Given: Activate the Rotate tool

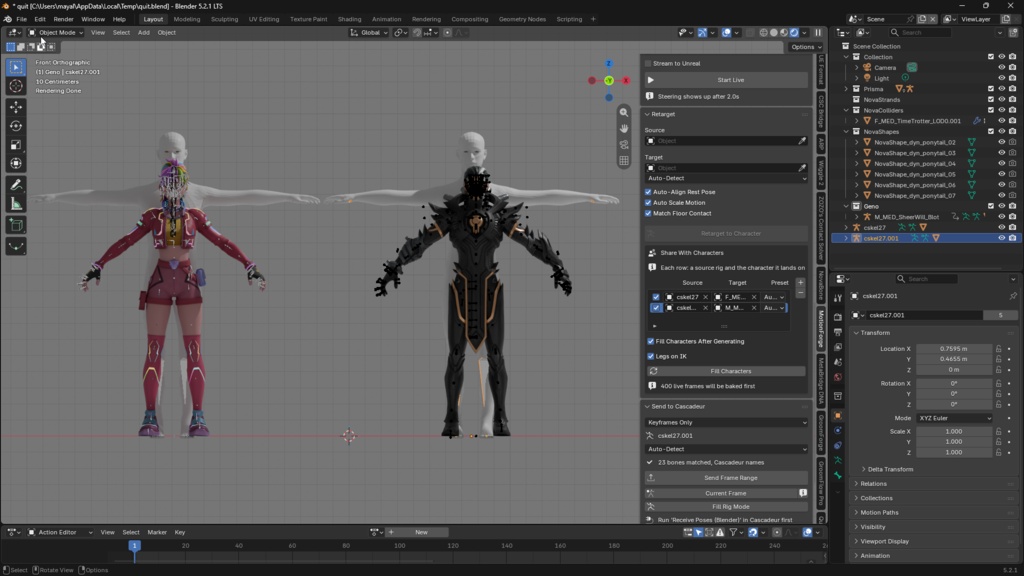Looking at the screenshot, I should (16, 125).
